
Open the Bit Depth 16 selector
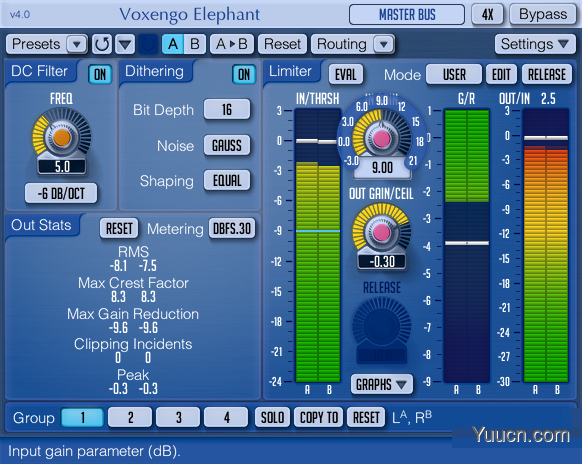coord(227,110)
